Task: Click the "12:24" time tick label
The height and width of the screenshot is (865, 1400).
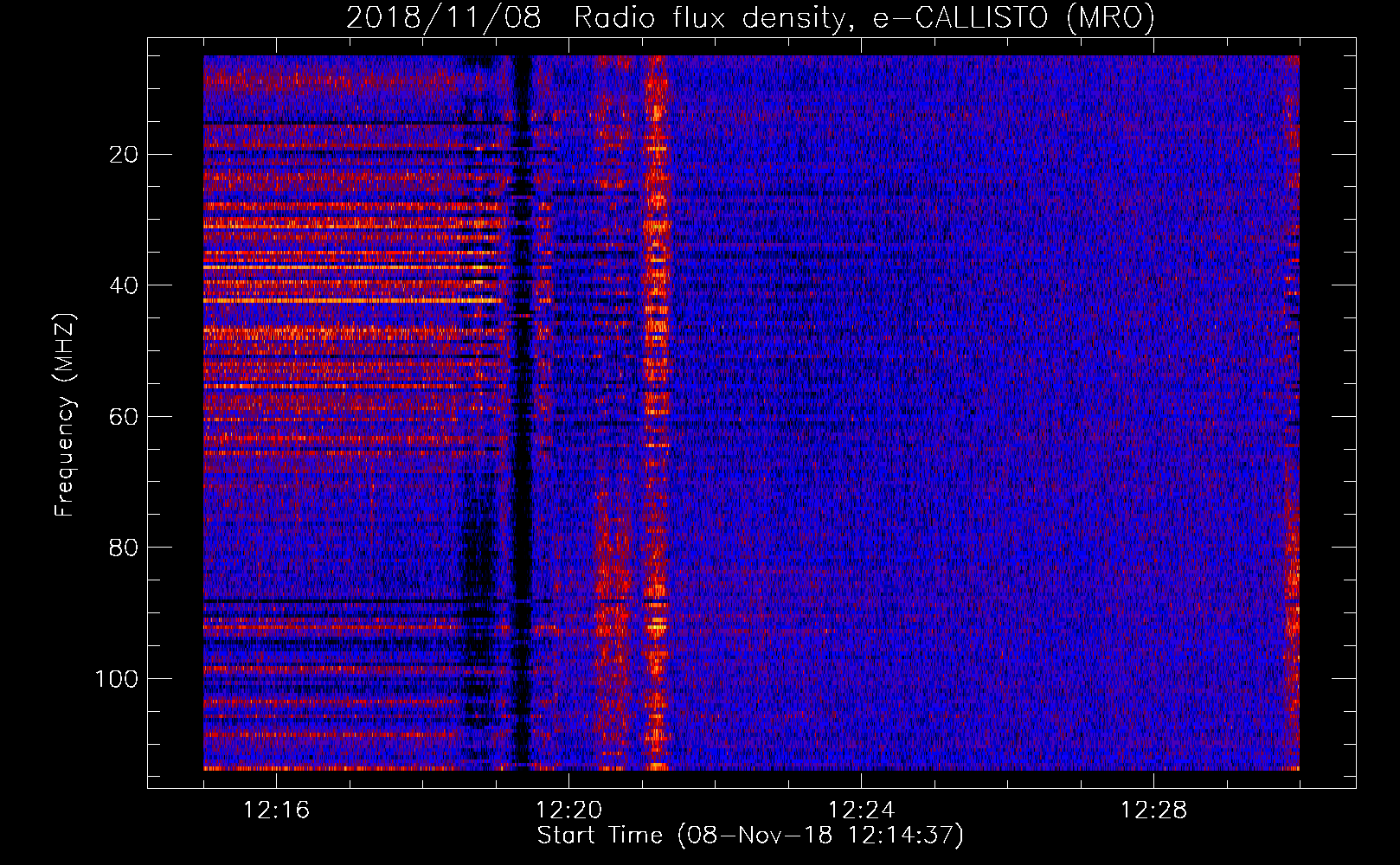Action: point(861,811)
